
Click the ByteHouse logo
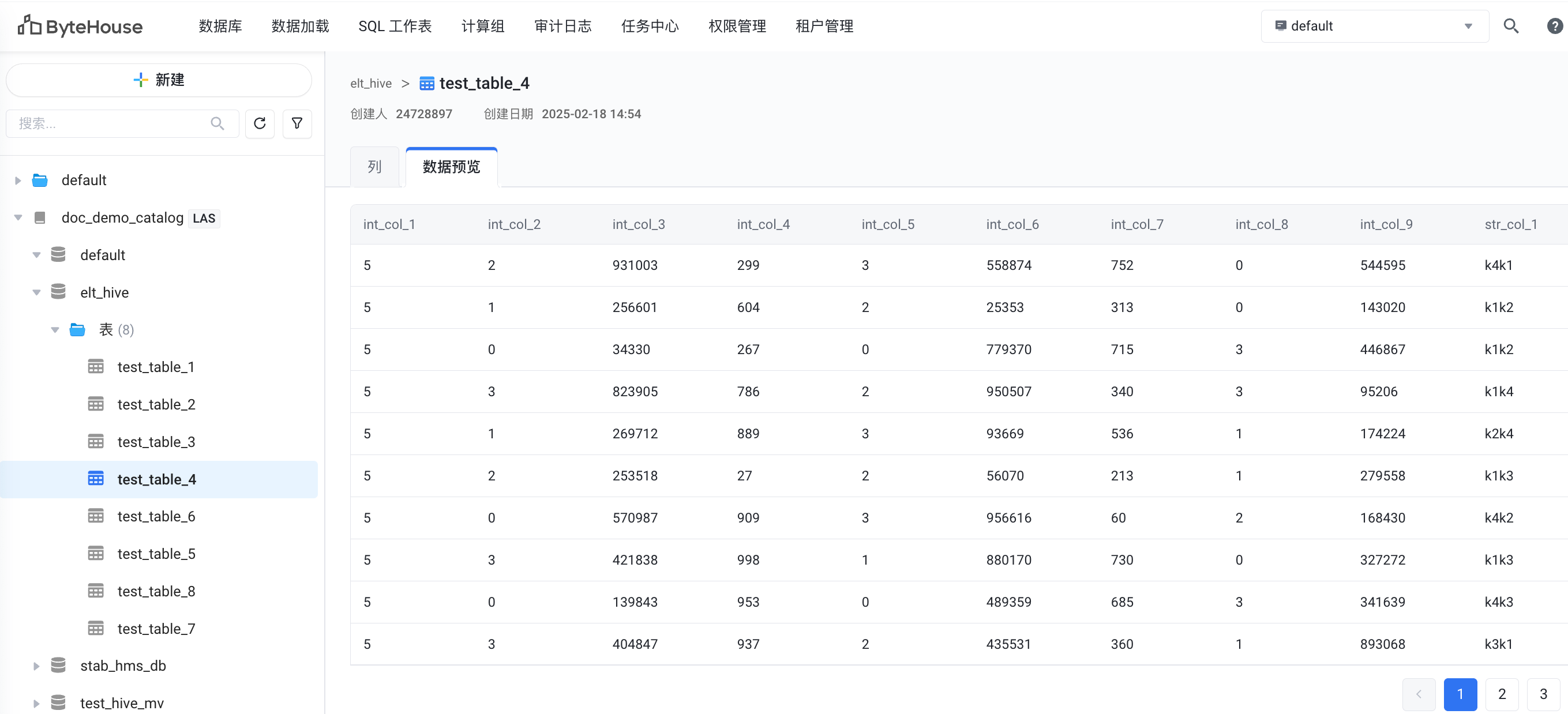pos(80,26)
